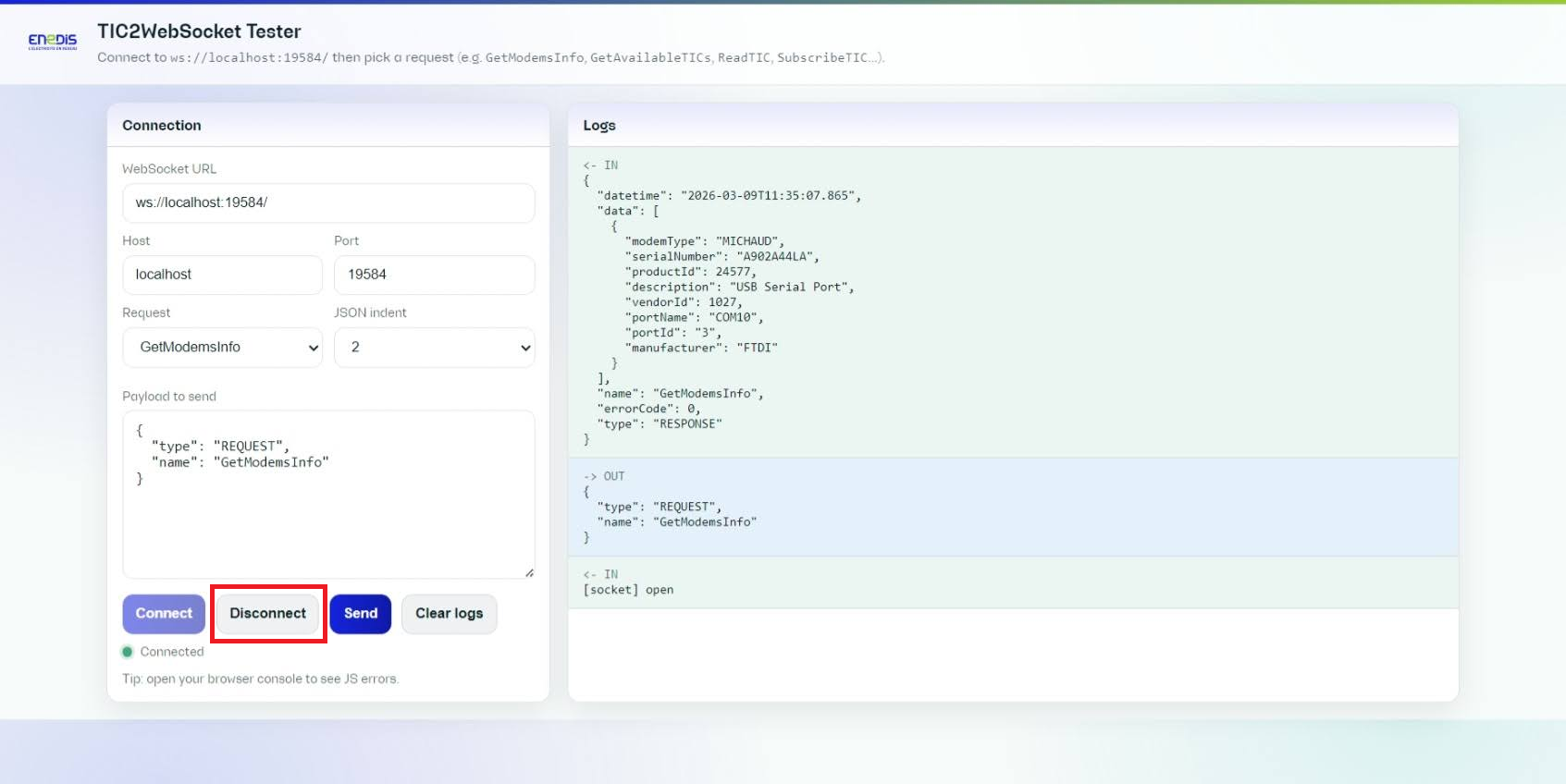Click the payload textarea resize handle
The image size is (1566, 784).
point(529,572)
